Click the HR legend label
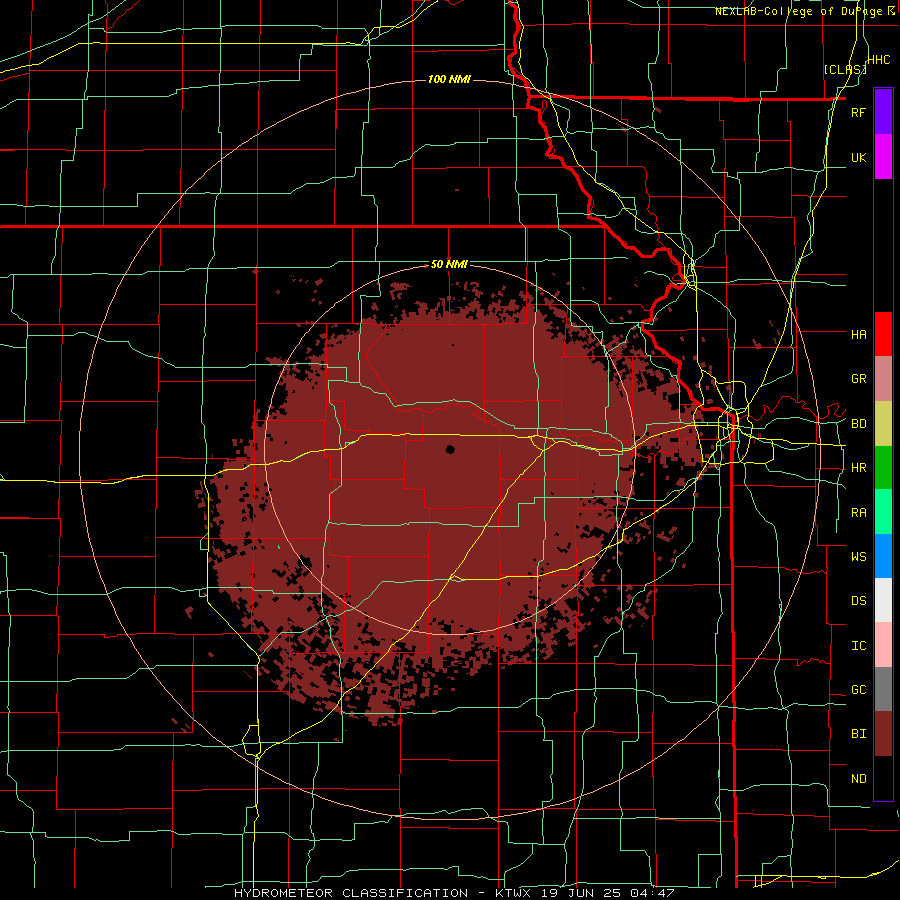The height and width of the screenshot is (900, 900). point(858,468)
